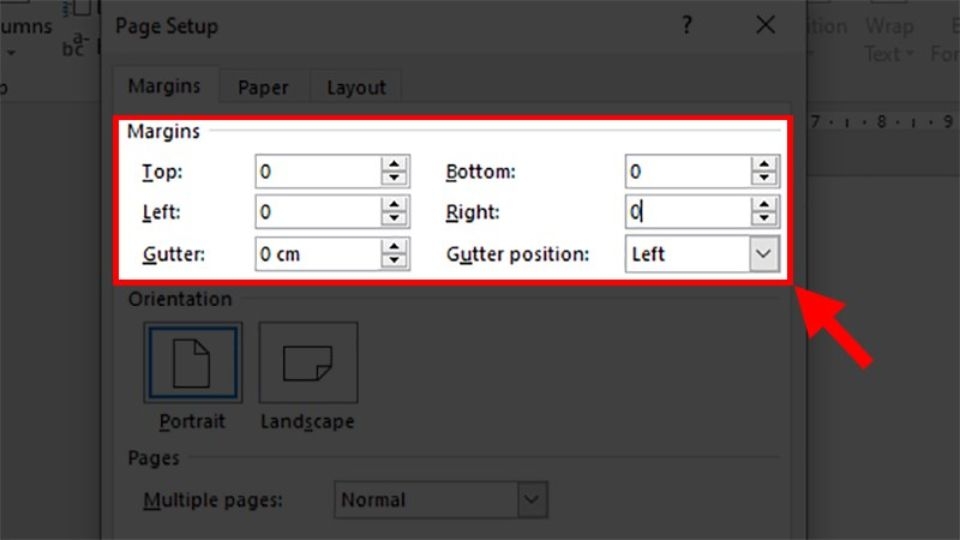
Task: Click the Top margin input field
Action: click(x=317, y=172)
